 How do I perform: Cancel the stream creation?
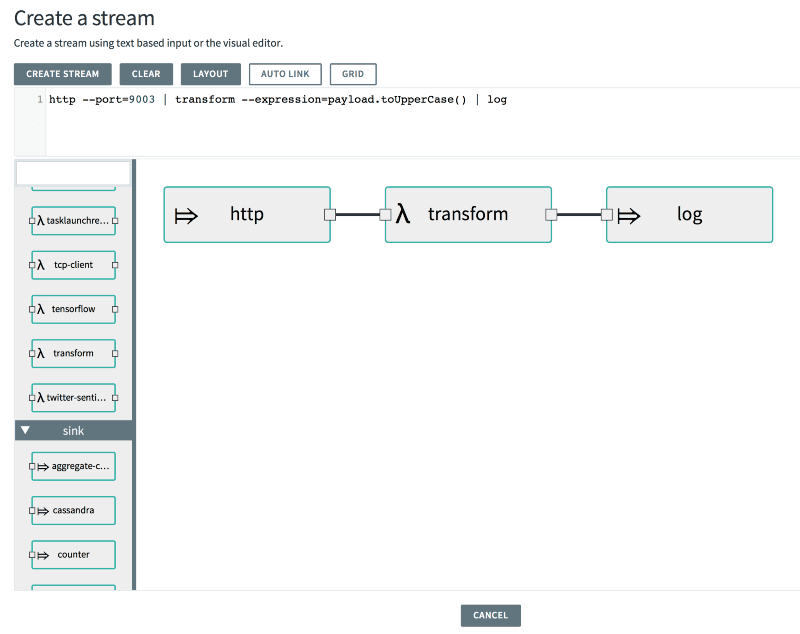490,615
